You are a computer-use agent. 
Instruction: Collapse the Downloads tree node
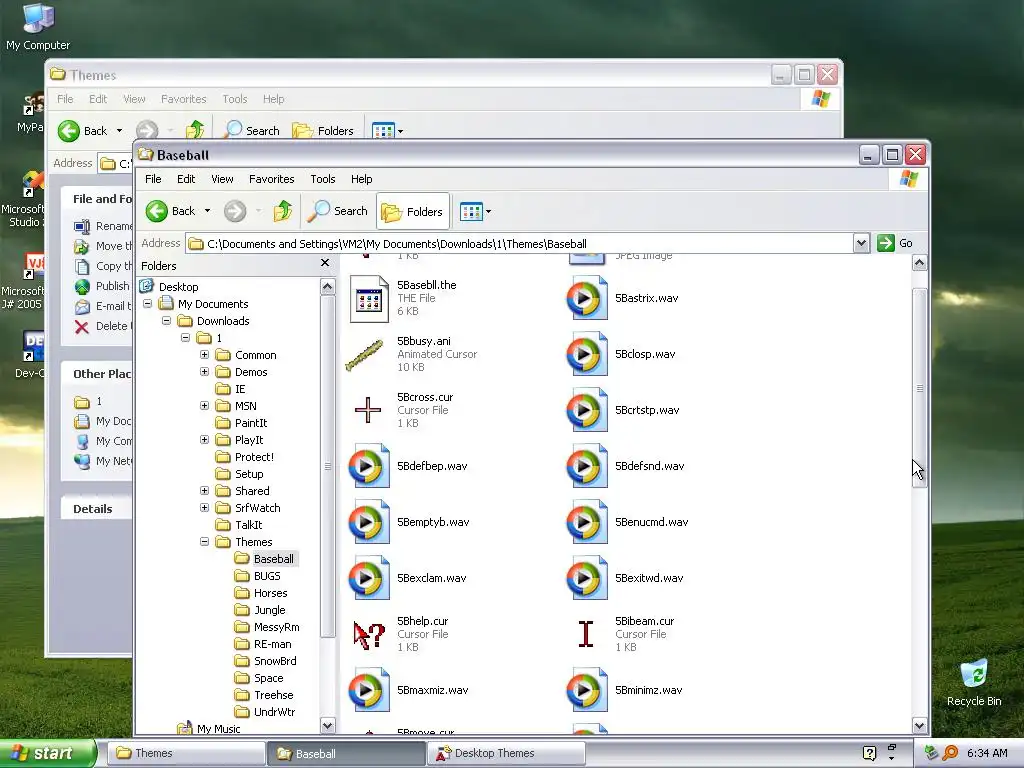coord(167,321)
